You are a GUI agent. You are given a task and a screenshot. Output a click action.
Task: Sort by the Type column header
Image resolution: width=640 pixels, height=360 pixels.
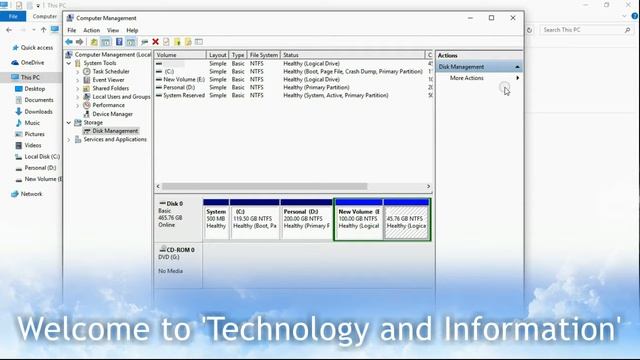click(x=238, y=55)
